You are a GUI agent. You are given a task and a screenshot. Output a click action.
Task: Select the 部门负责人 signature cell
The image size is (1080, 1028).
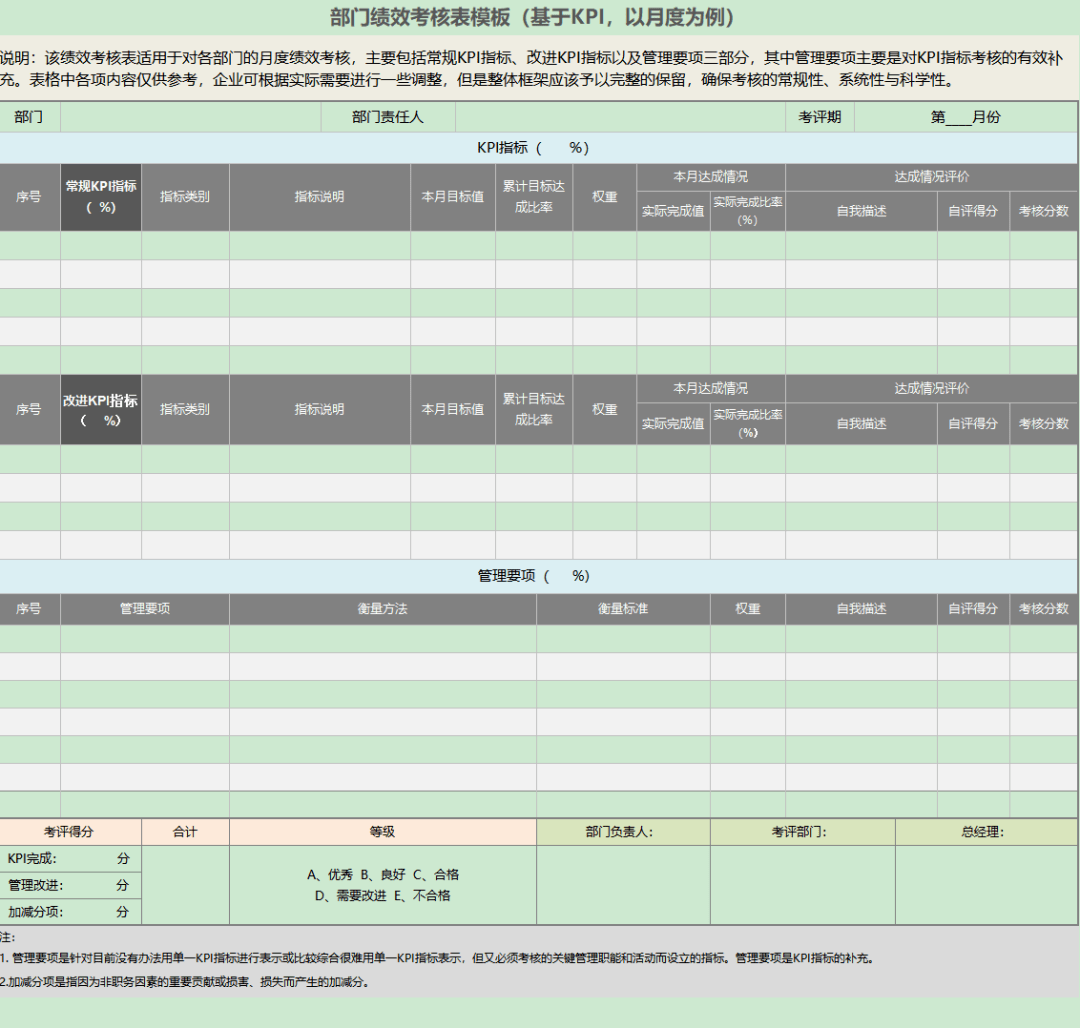pos(623,832)
